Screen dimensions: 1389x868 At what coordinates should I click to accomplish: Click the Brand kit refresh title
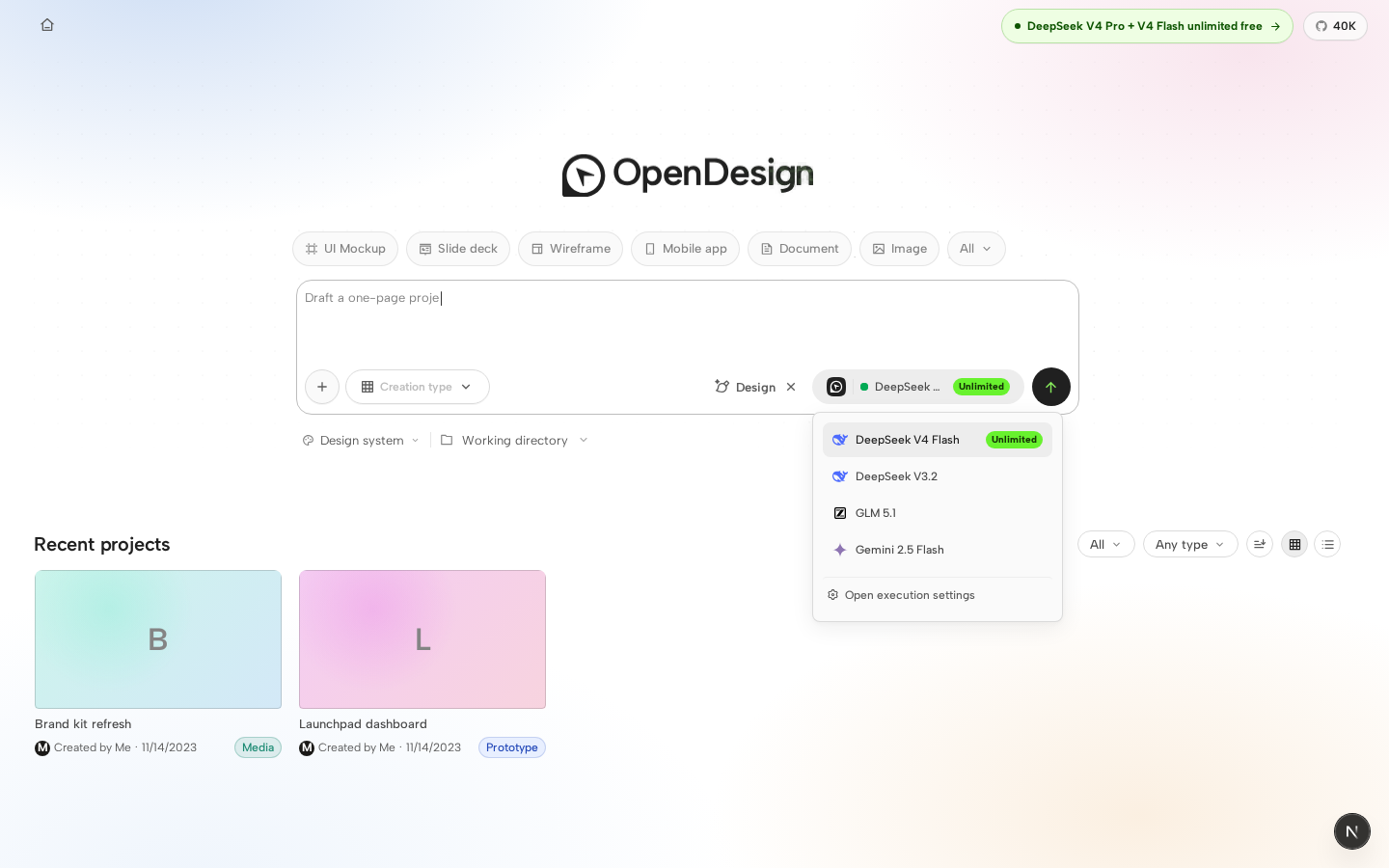83,724
